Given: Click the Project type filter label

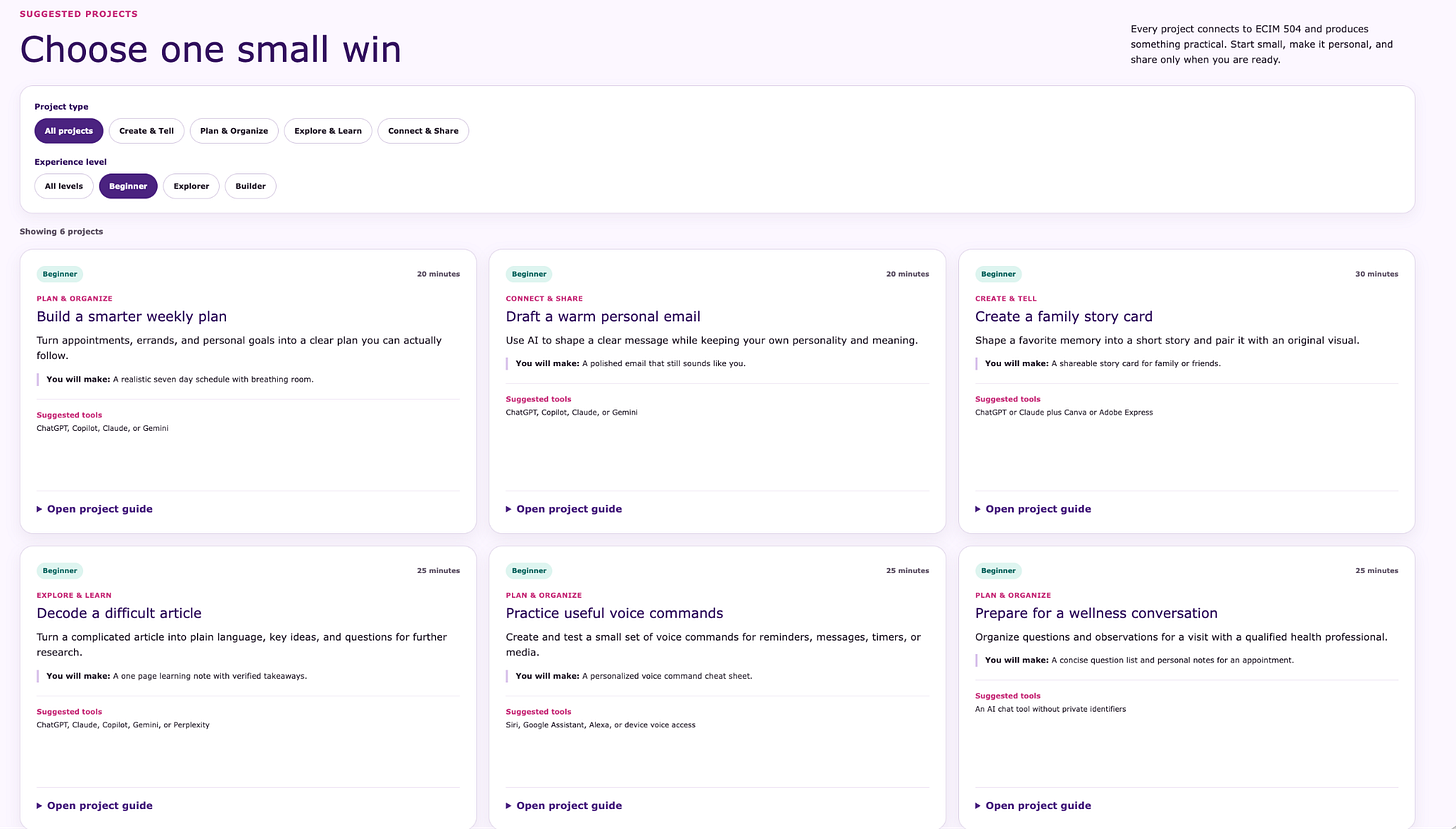Looking at the screenshot, I should tap(61, 106).
